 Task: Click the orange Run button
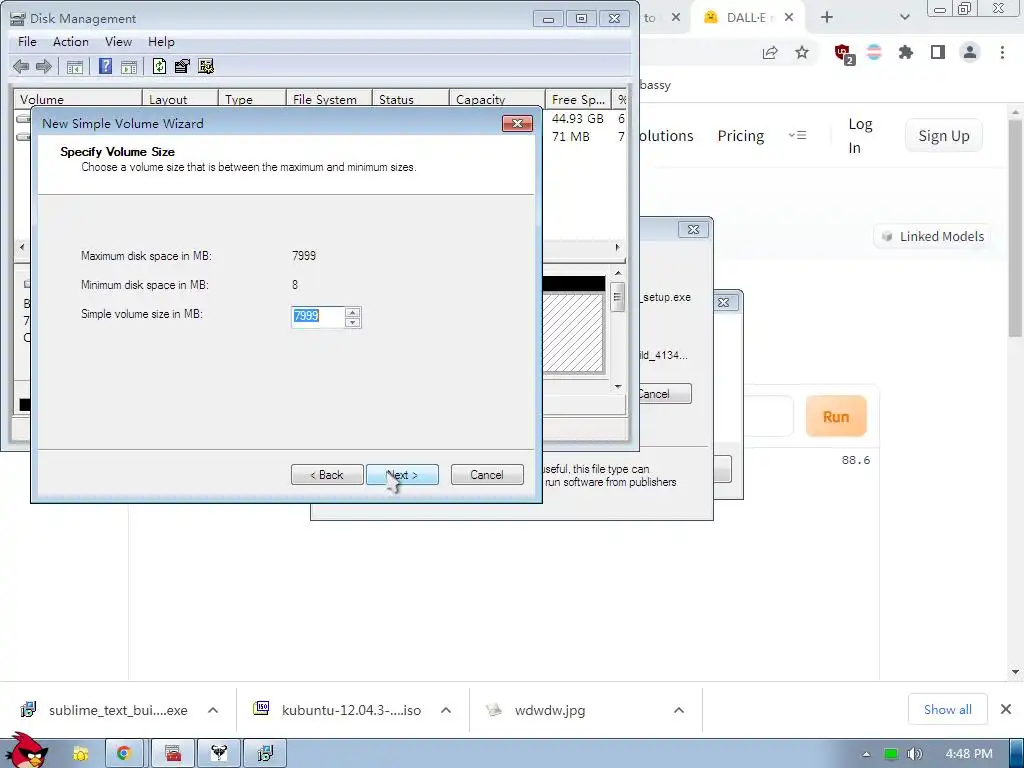[x=836, y=417]
